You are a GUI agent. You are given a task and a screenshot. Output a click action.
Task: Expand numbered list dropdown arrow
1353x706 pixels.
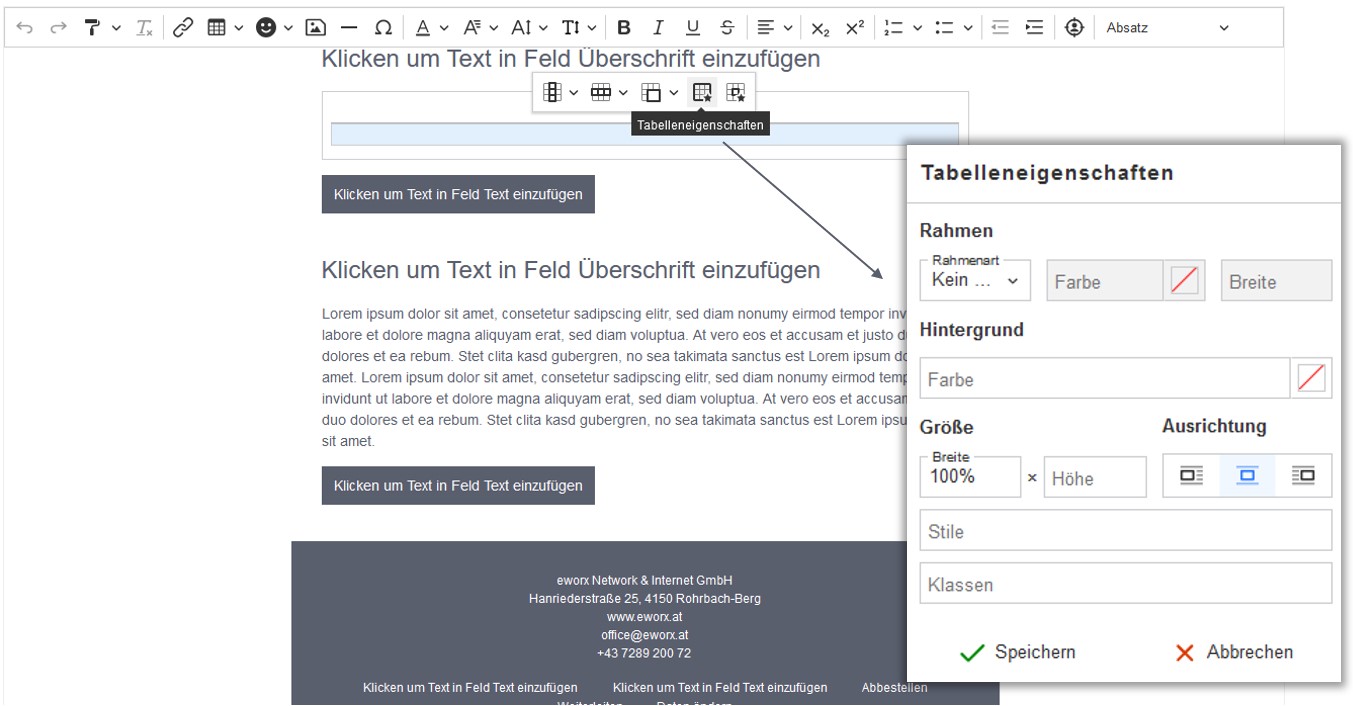click(918, 28)
